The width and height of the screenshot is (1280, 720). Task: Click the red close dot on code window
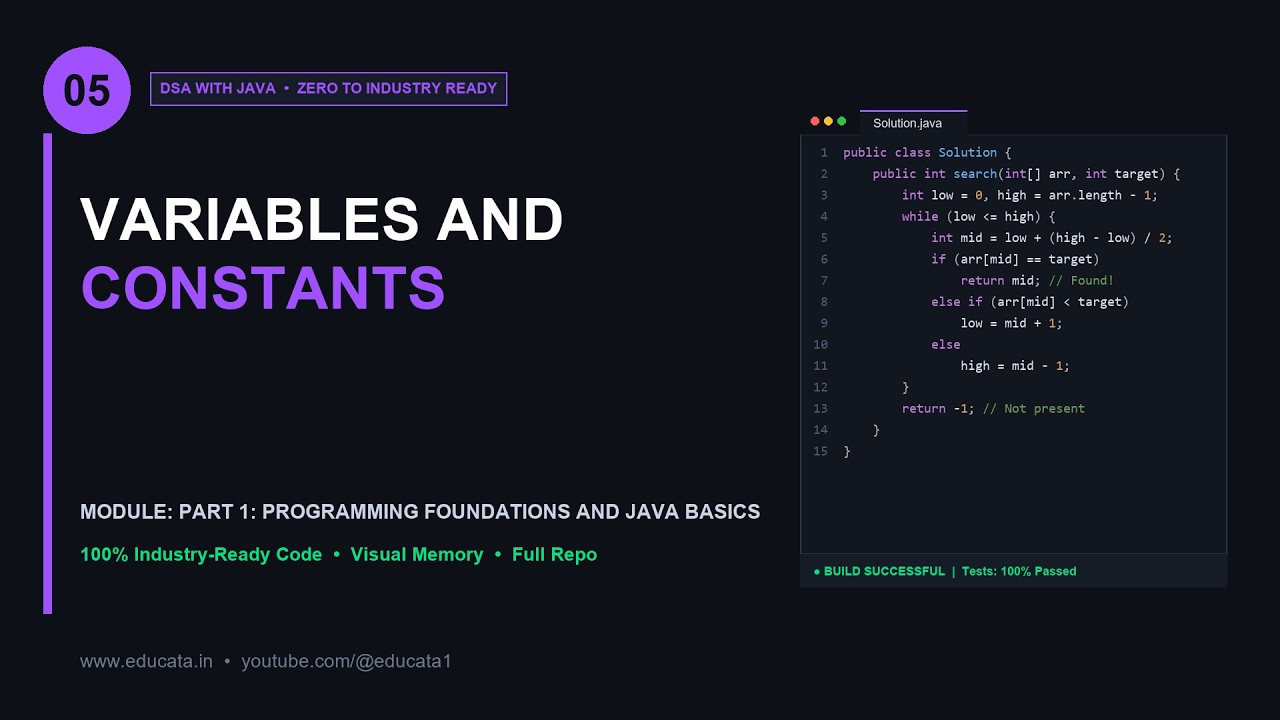click(815, 121)
